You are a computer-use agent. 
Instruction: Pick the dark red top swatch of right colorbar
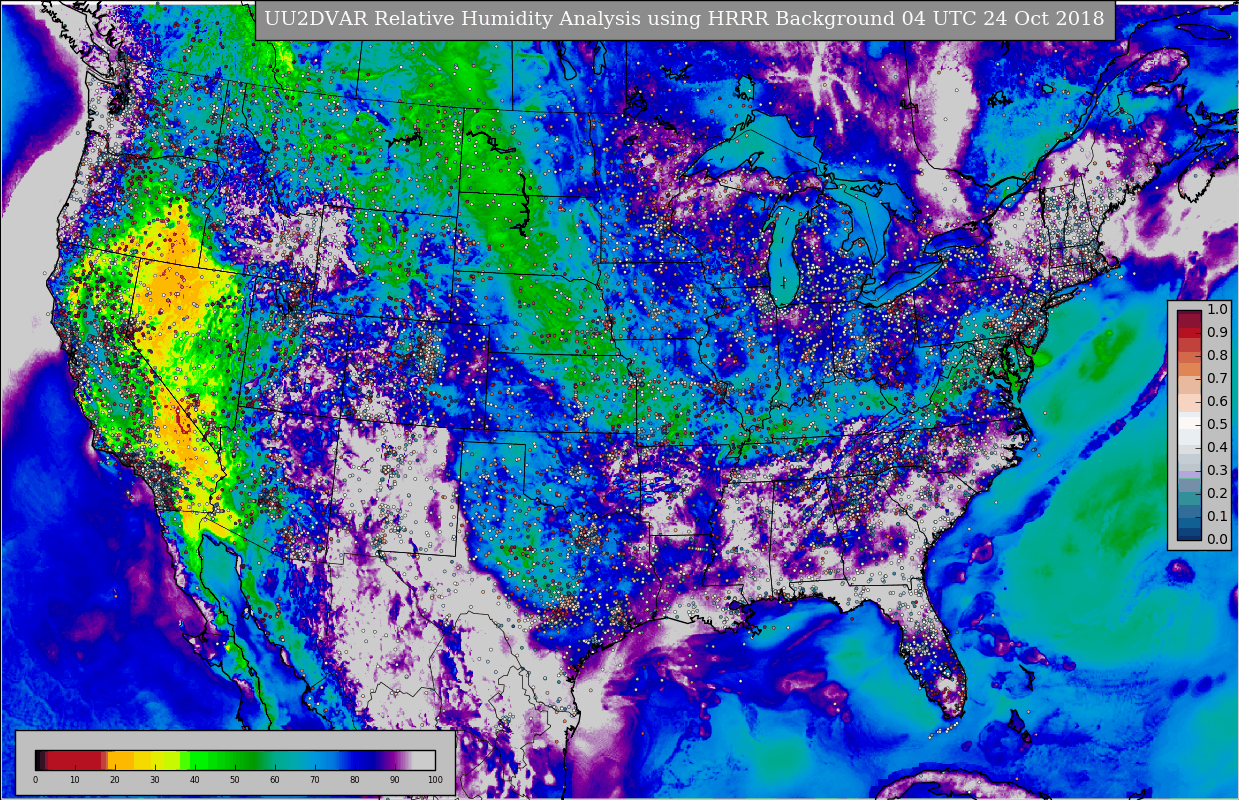click(1189, 319)
